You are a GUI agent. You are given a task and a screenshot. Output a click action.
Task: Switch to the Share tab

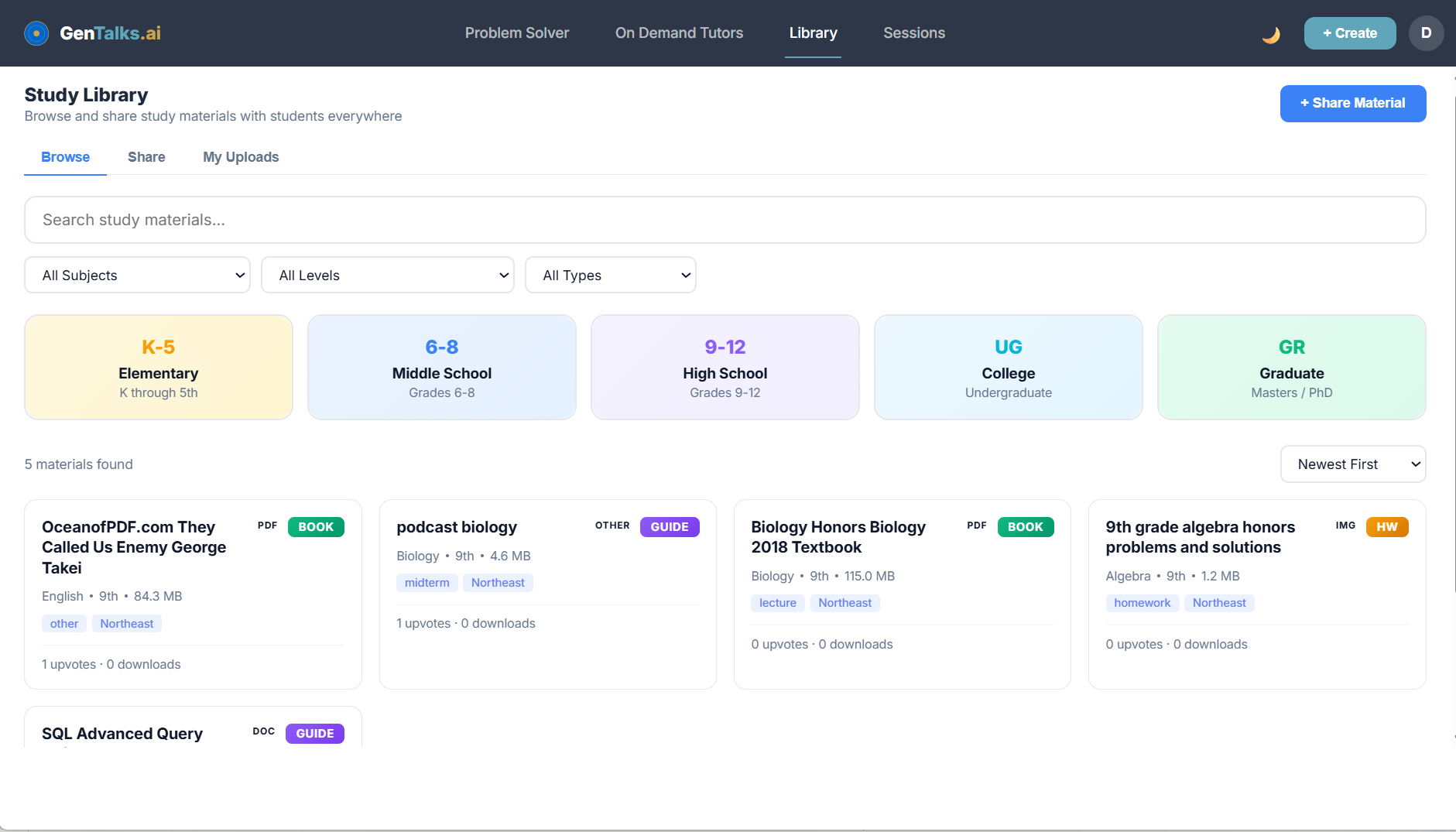146,157
